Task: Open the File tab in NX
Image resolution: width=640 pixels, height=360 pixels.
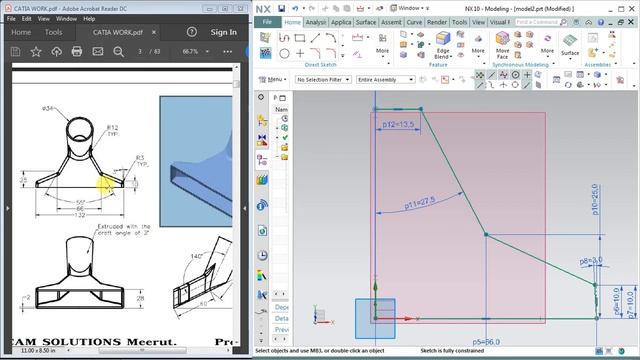Action: [x=267, y=22]
